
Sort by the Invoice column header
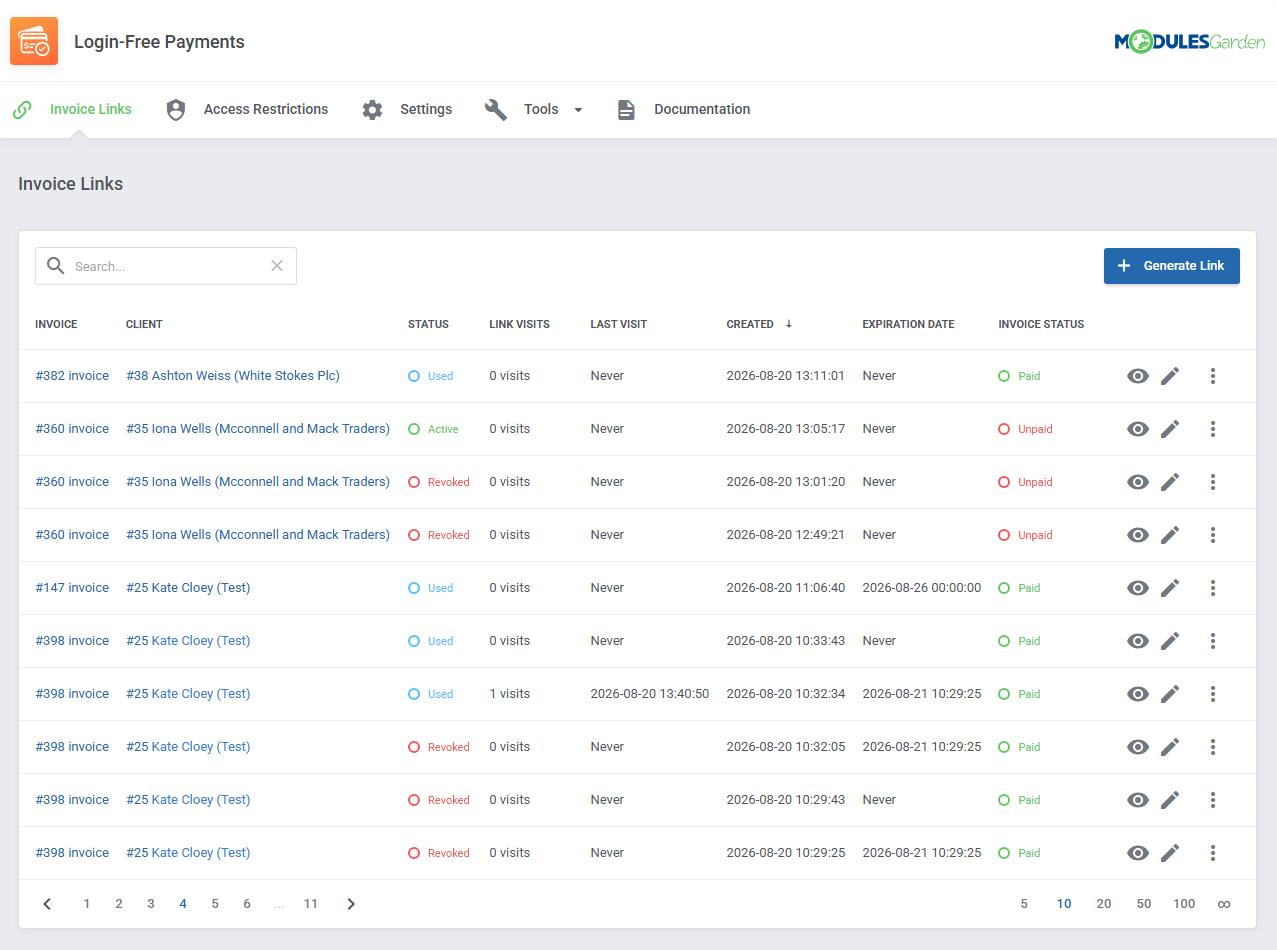pos(56,324)
